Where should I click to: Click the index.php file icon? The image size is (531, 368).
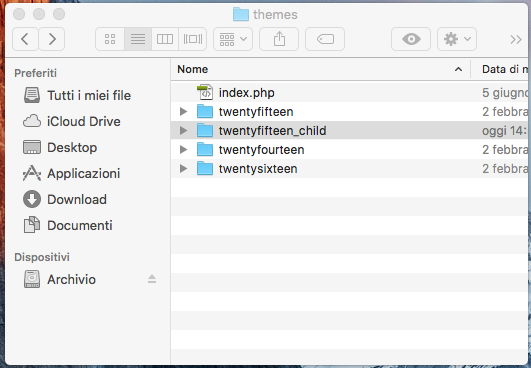[x=205, y=92]
